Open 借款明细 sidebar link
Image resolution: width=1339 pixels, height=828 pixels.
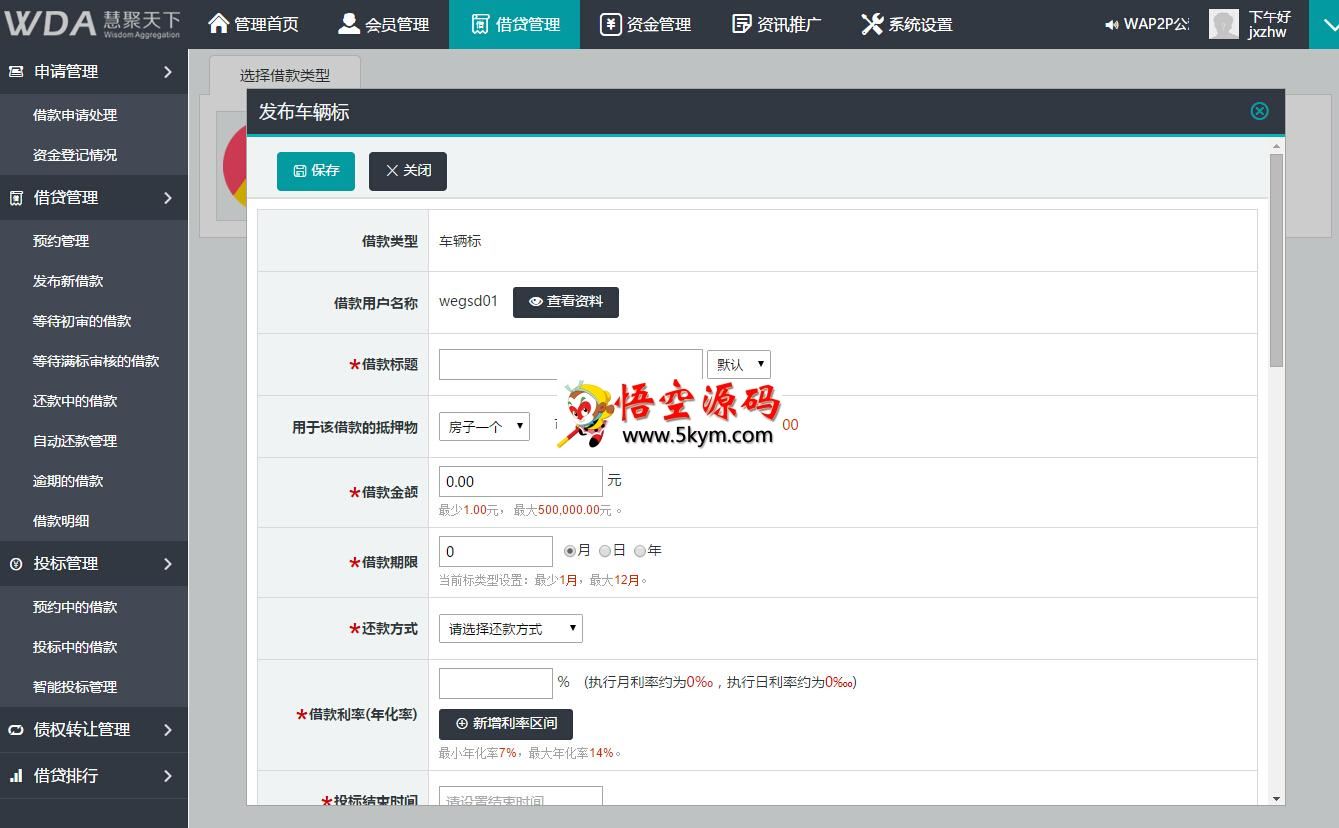pyautogui.click(x=61, y=521)
